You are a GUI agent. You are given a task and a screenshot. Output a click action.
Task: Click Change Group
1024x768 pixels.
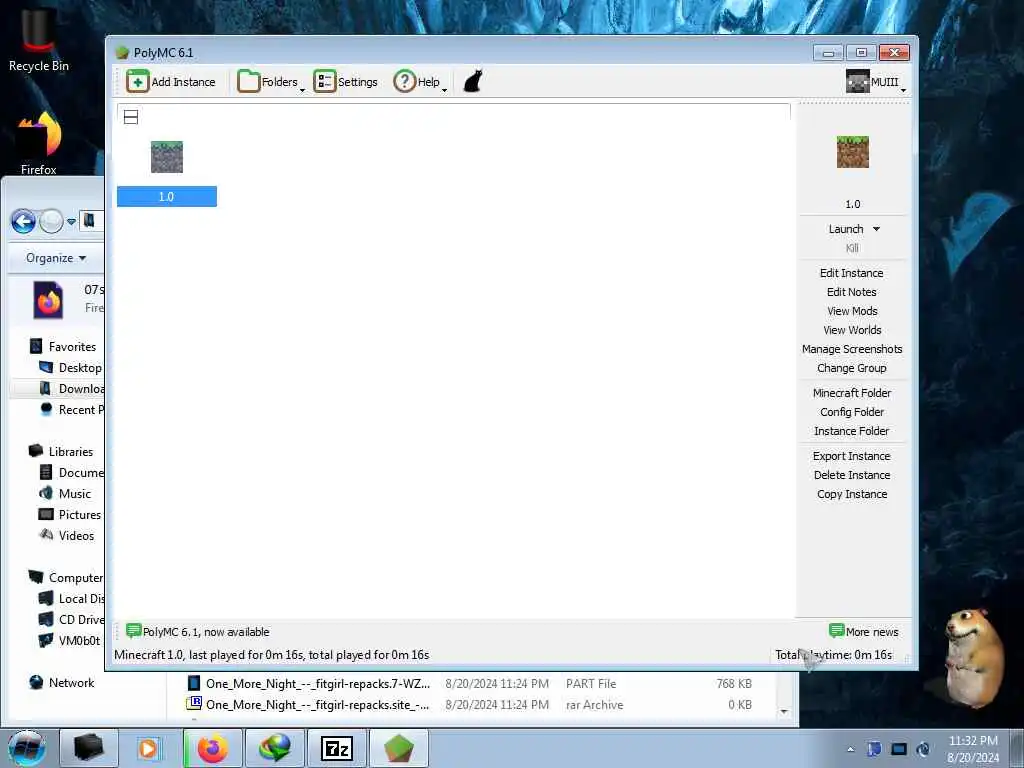[x=852, y=368]
